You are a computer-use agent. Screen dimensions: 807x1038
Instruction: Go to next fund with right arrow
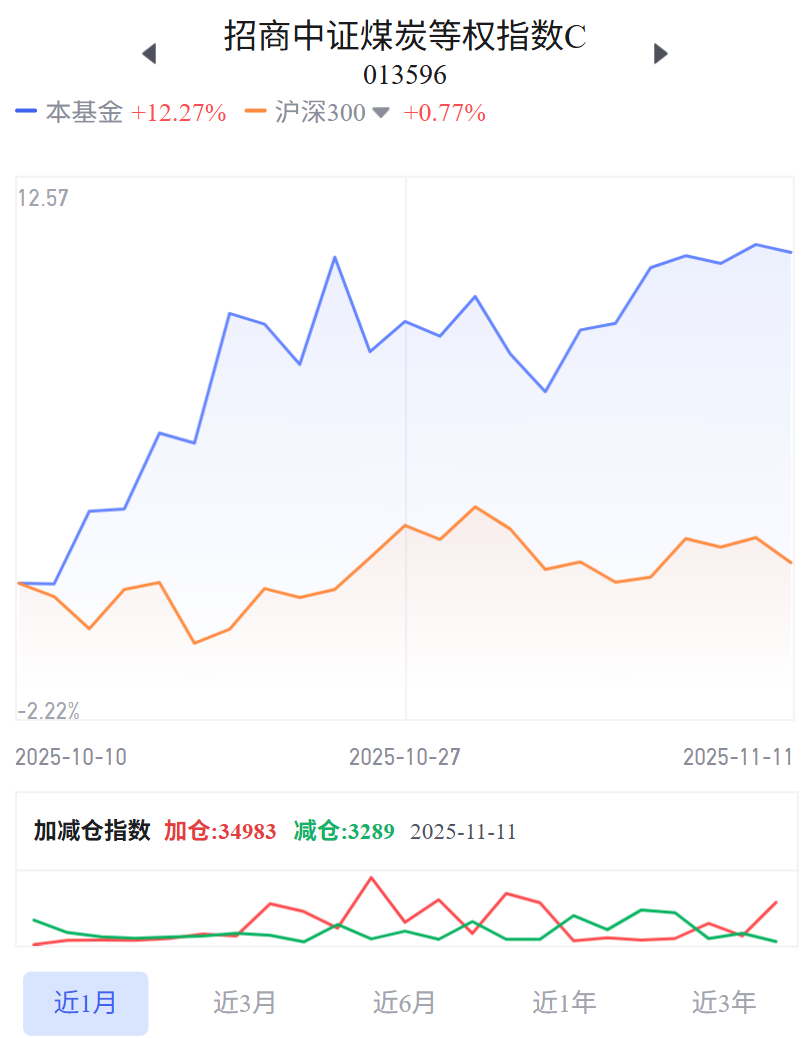click(660, 54)
